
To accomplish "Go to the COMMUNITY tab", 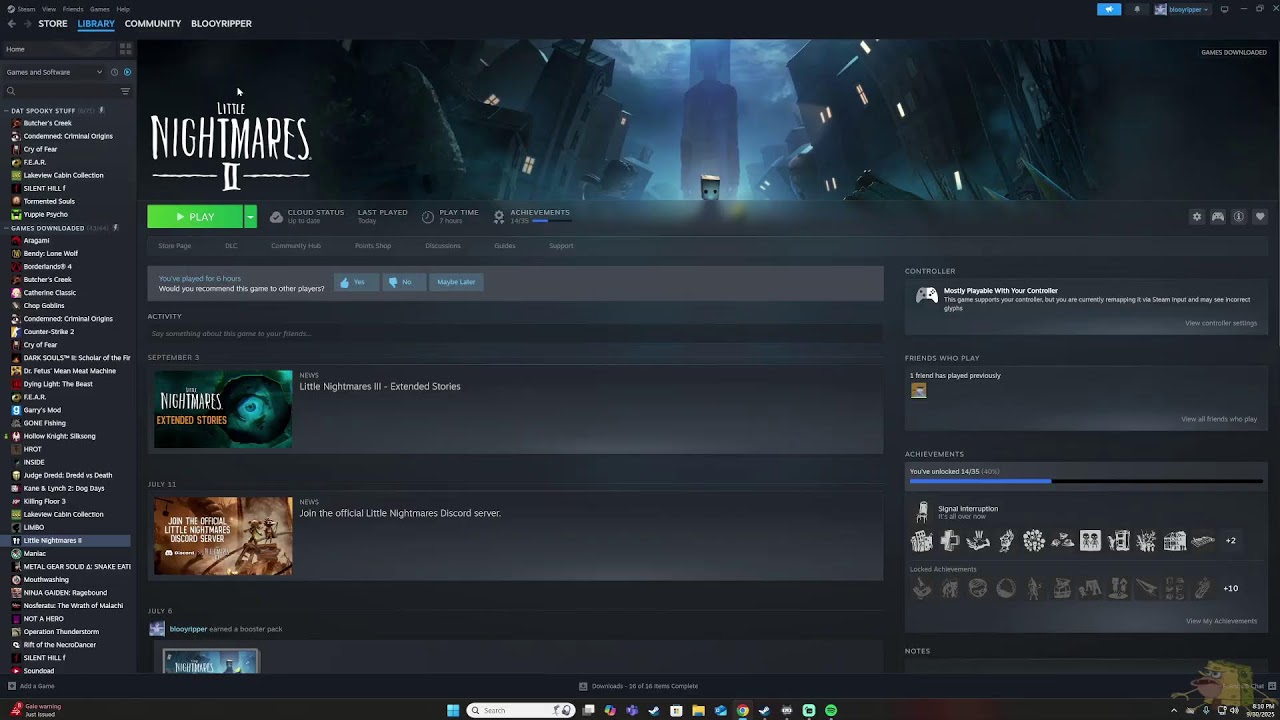I will pos(153,23).
